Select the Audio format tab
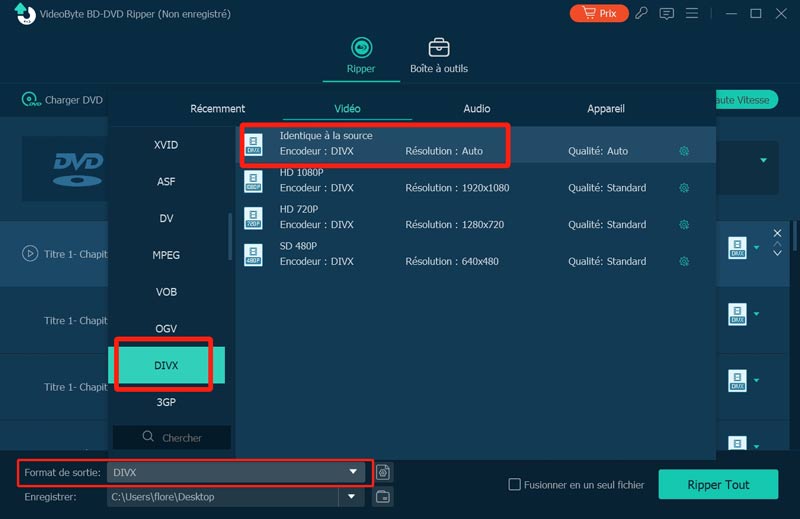800x519 pixels. (x=477, y=109)
